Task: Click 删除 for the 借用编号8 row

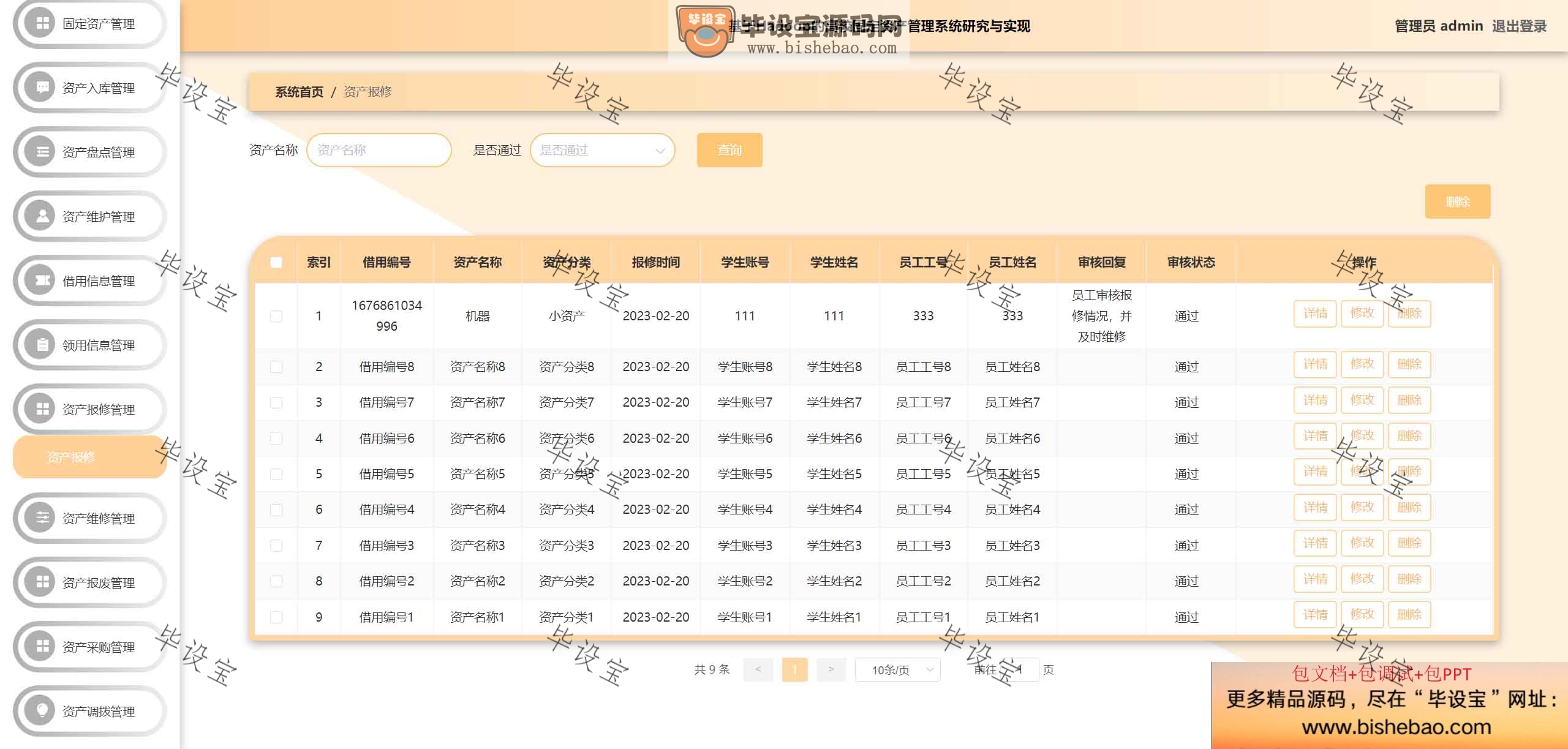Action: (x=1409, y=364)
